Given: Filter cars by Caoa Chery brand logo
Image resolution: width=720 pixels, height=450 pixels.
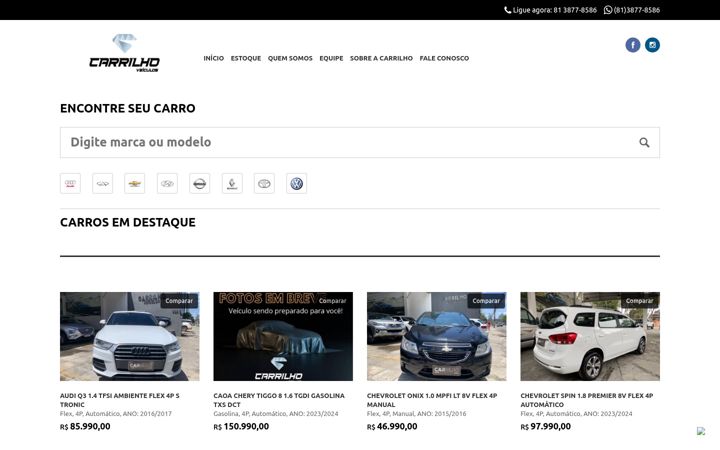Looking at the screenshot, I should (102, 184).
